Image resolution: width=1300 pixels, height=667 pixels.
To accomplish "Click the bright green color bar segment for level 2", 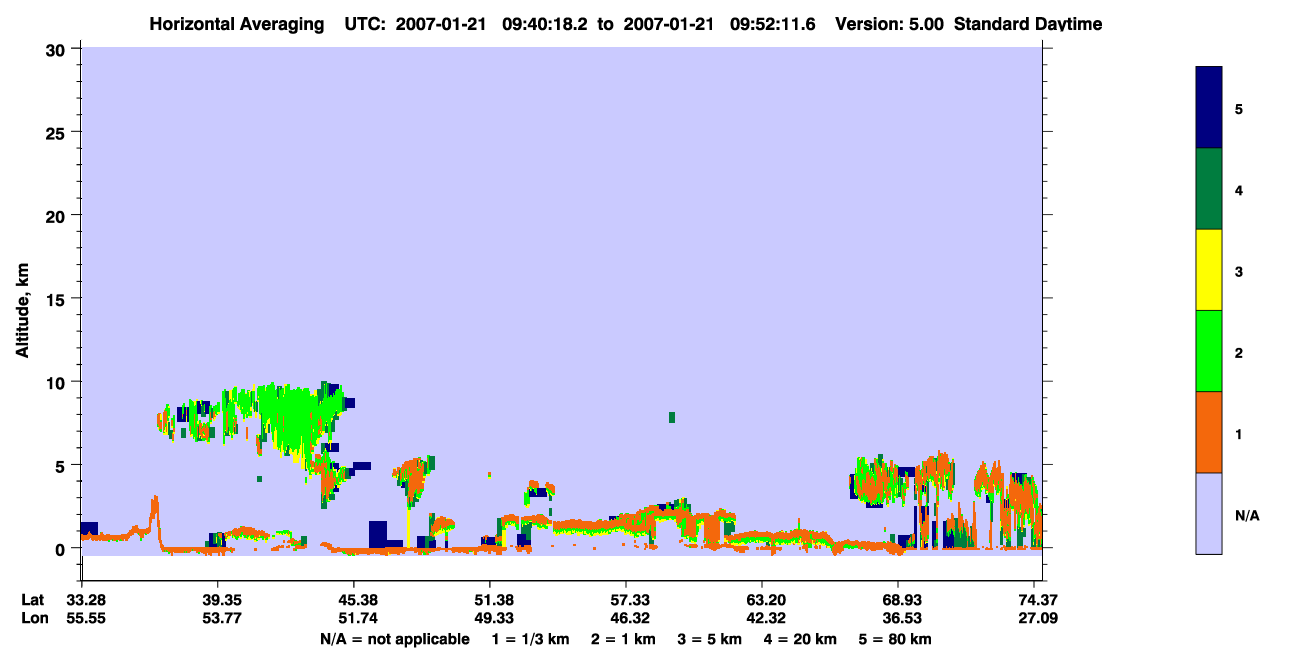I will 1209,351.
